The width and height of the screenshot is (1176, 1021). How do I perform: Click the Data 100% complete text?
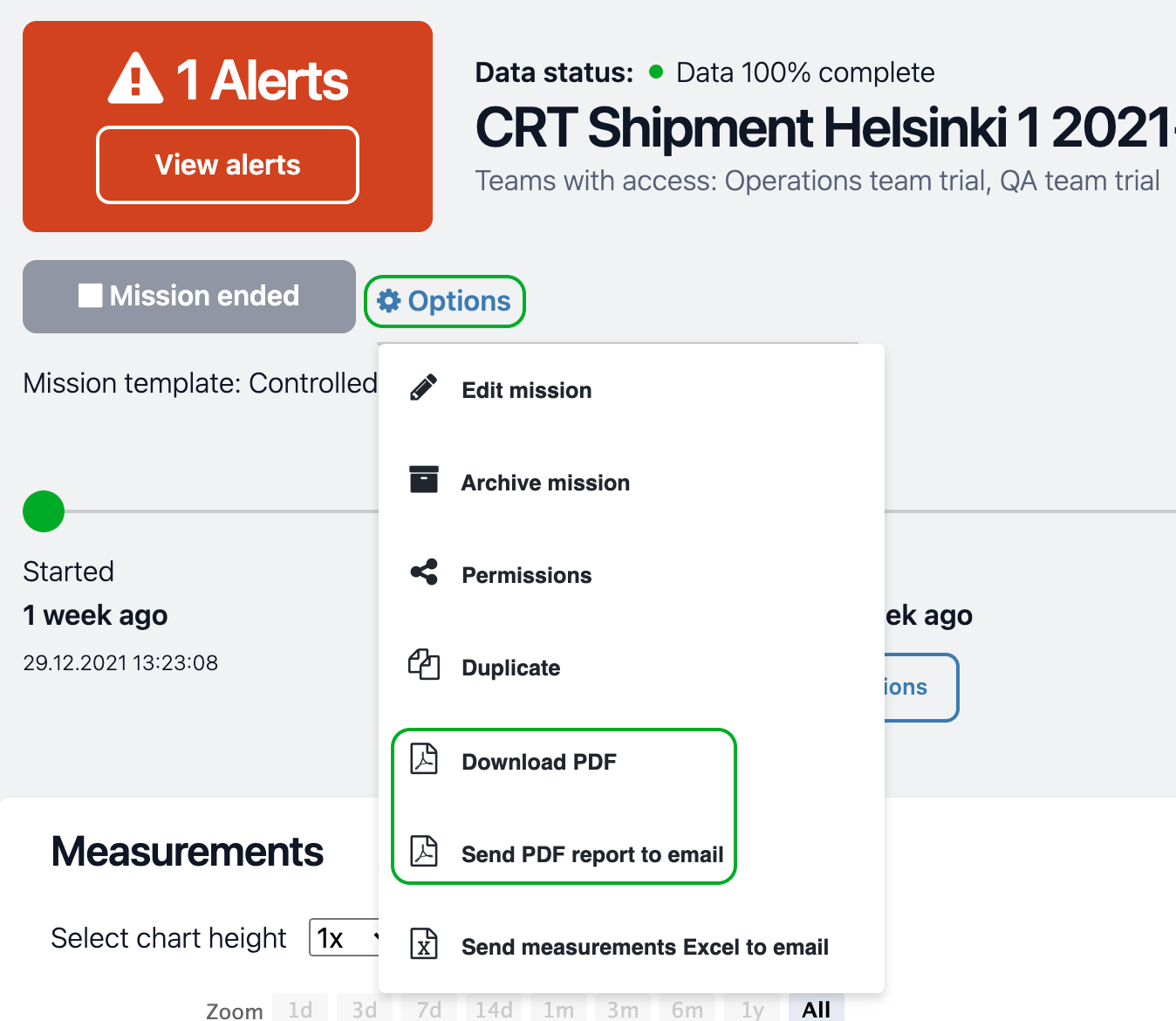click(805, 72)
